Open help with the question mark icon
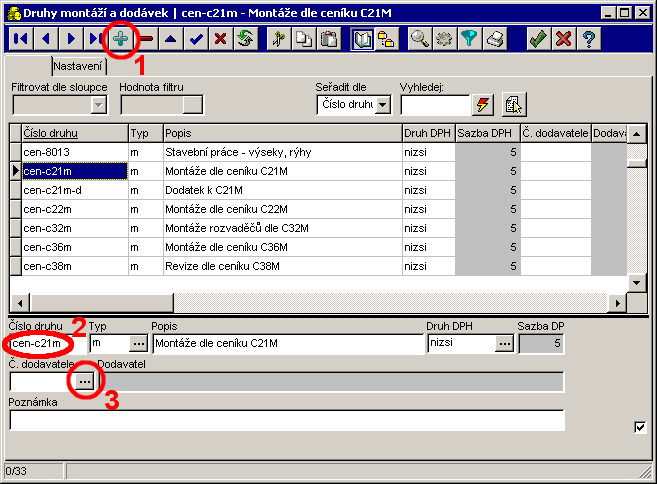This screenshot has height=484, width=657. tap(589, 39)
